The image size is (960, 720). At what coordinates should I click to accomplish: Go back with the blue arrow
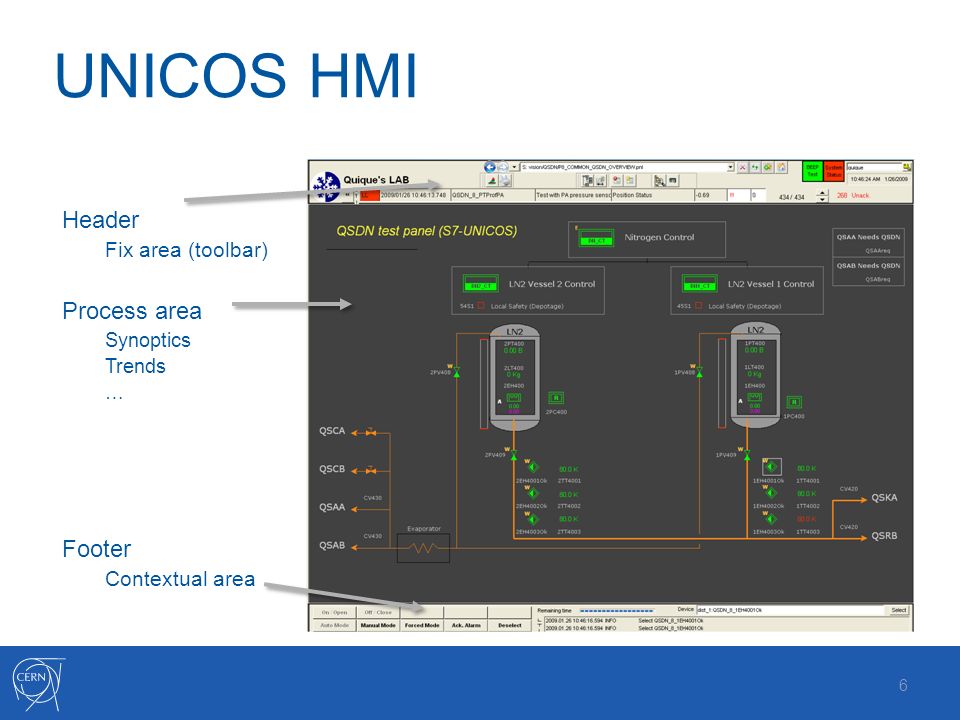[x=490, y=167]
